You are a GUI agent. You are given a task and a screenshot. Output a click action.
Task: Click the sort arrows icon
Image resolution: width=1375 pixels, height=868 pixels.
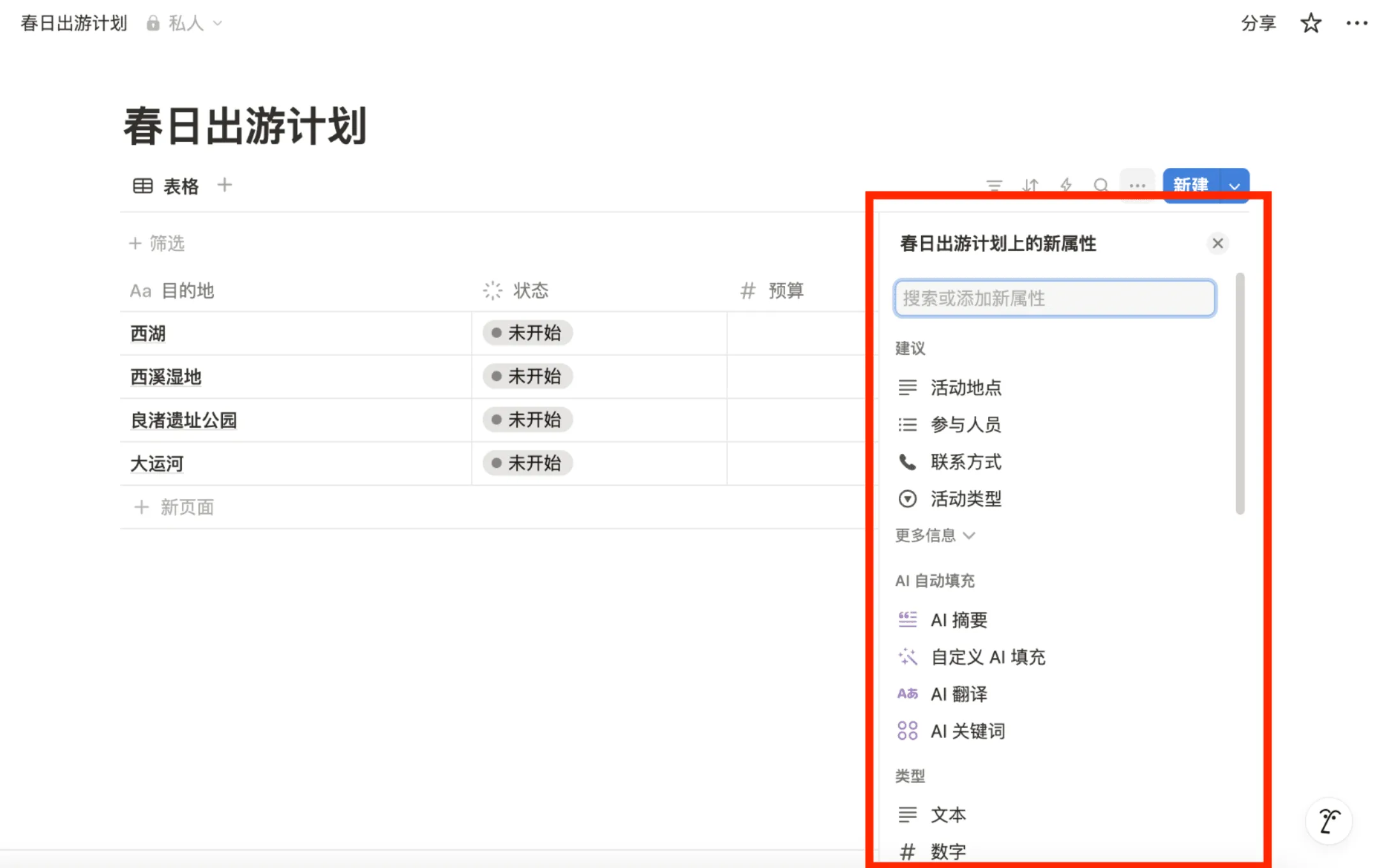pos(1030,185)
